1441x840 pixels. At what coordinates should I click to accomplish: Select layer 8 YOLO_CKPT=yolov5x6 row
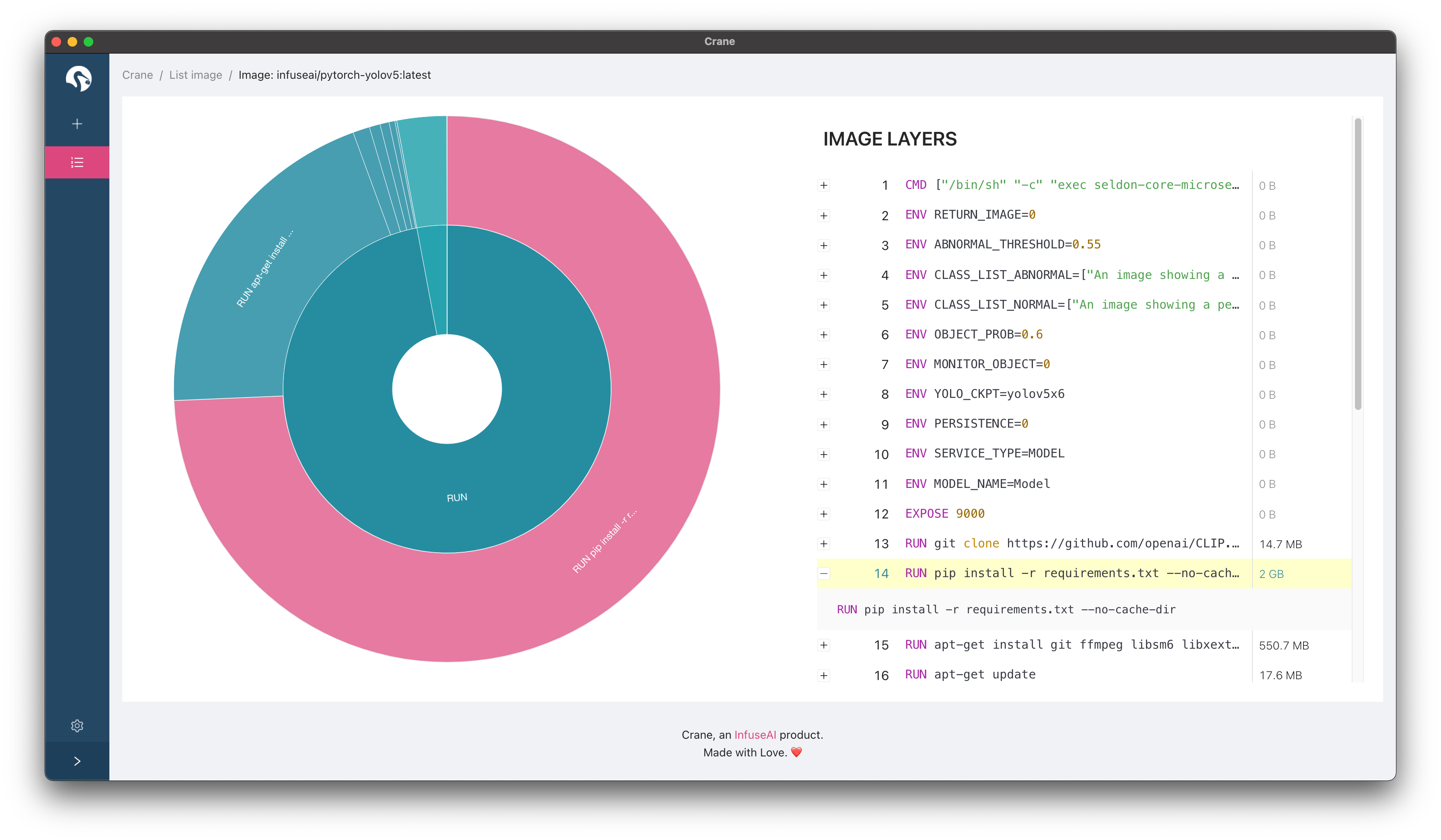[999, 394]
